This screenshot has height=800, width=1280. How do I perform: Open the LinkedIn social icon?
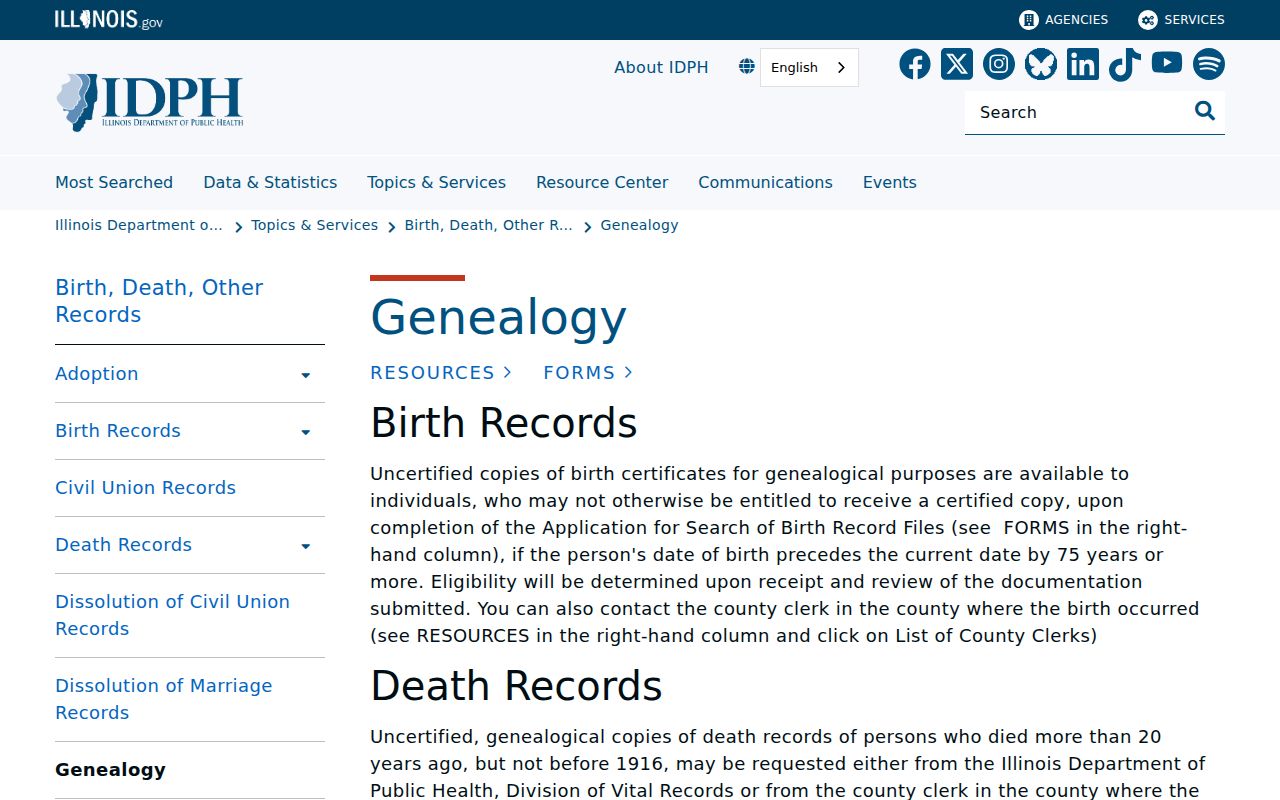[1083, 65]
